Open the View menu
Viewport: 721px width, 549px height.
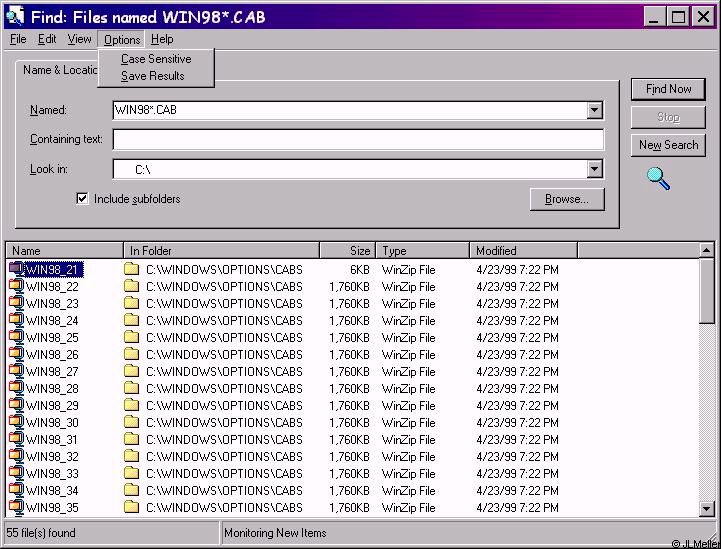click(x=80, y=39)
